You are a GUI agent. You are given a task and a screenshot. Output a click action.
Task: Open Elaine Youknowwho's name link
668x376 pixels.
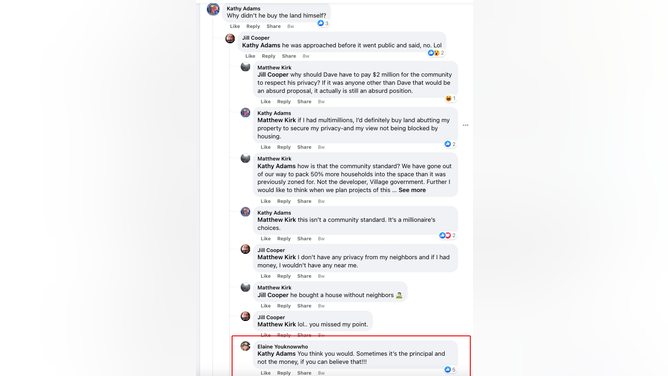pyautogui.click(x=282, y=347)
